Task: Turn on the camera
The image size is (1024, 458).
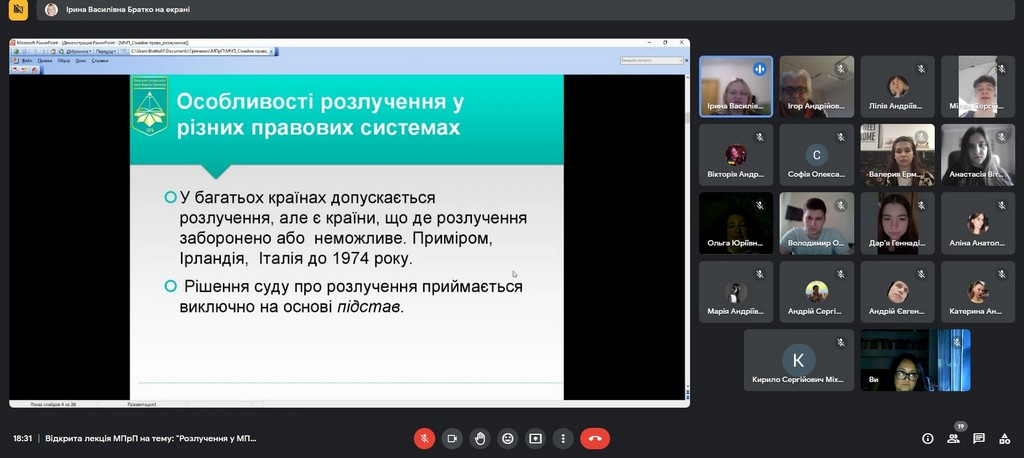Action: (x=452, y=438)
